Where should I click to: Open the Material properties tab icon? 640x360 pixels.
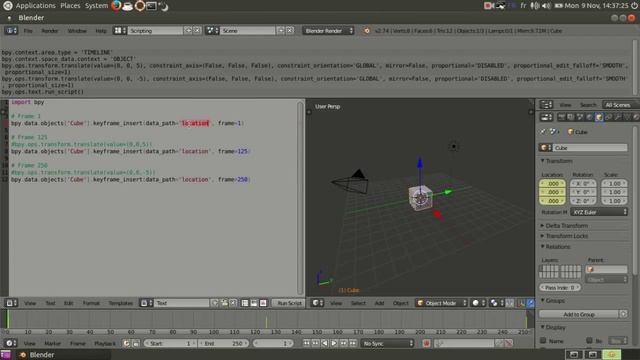click(636, 118)
